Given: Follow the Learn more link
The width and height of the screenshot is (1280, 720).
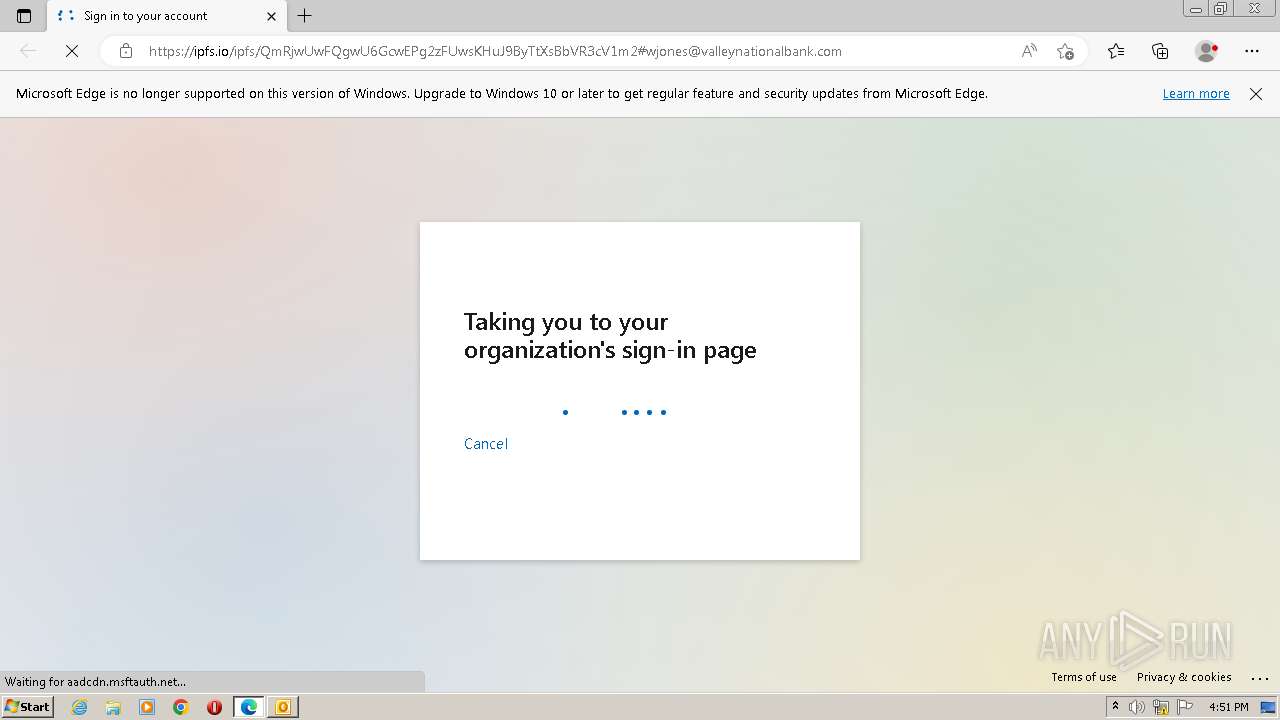Looking at the screenshot, I should click(1196, 94).
